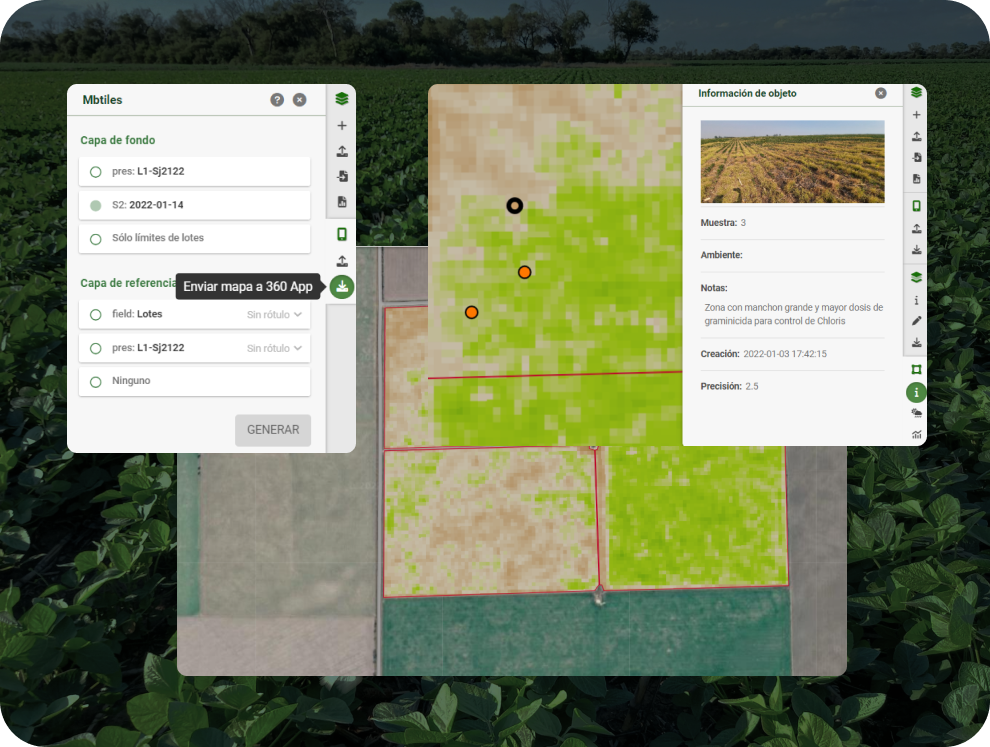Select the pencil edit icon
Image resolution: width=990 pixels, height=747 pixels.
click(x=916, y=321)
